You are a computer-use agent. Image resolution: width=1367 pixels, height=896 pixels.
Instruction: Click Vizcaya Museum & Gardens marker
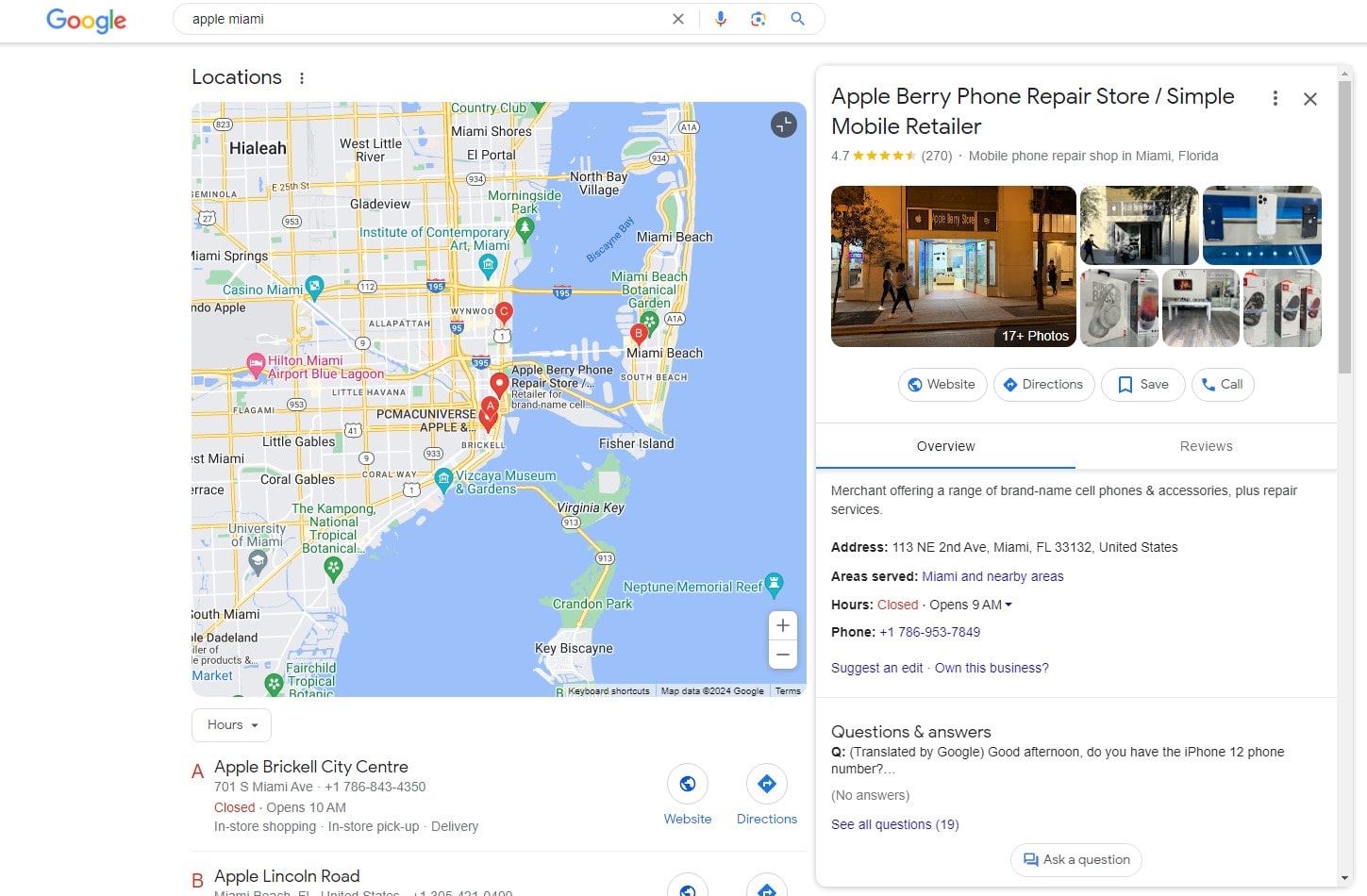[x=443, y=481]
